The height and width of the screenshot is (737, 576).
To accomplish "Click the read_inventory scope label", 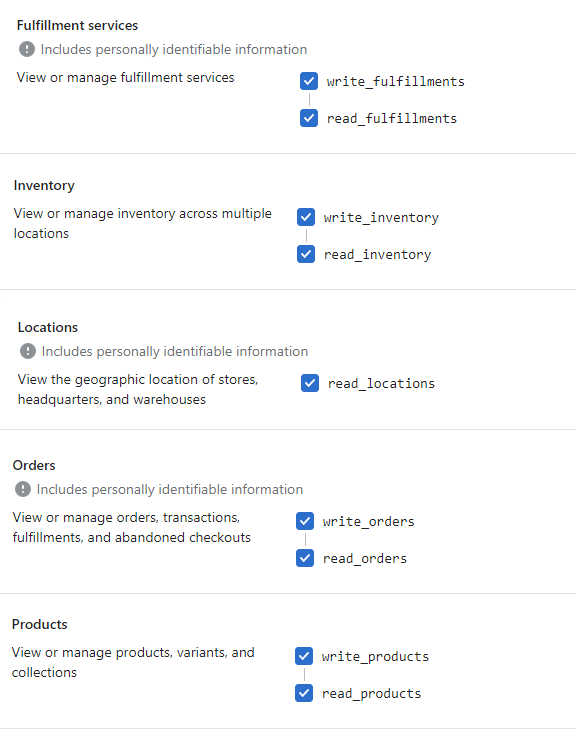I will click(377, 255).
